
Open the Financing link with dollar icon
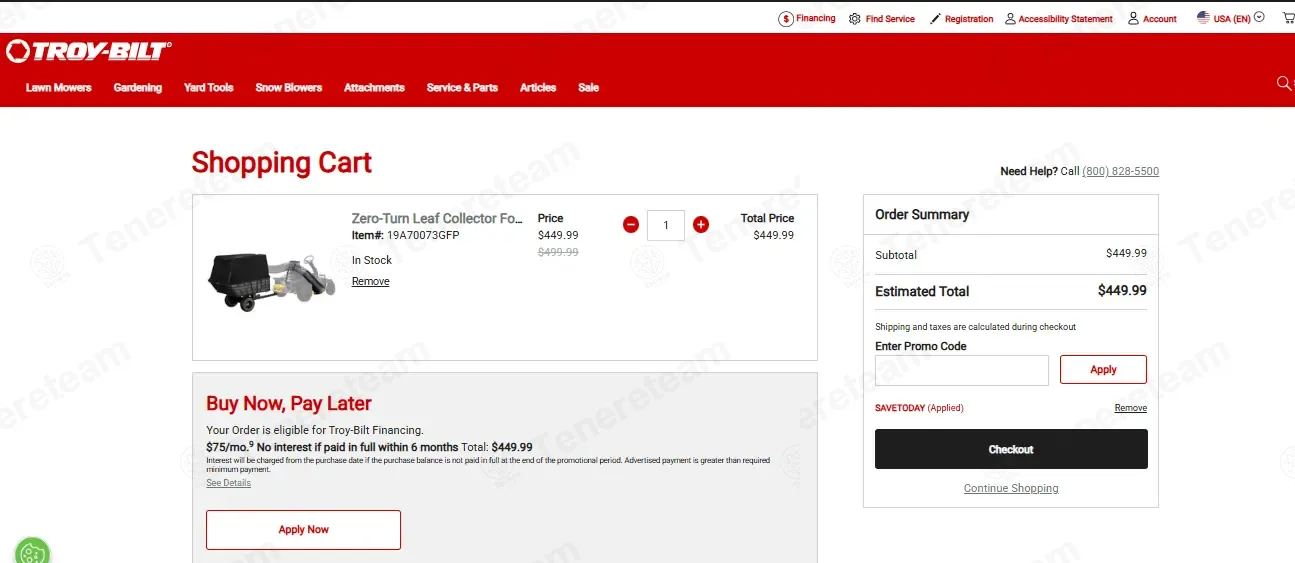[807, 19]
